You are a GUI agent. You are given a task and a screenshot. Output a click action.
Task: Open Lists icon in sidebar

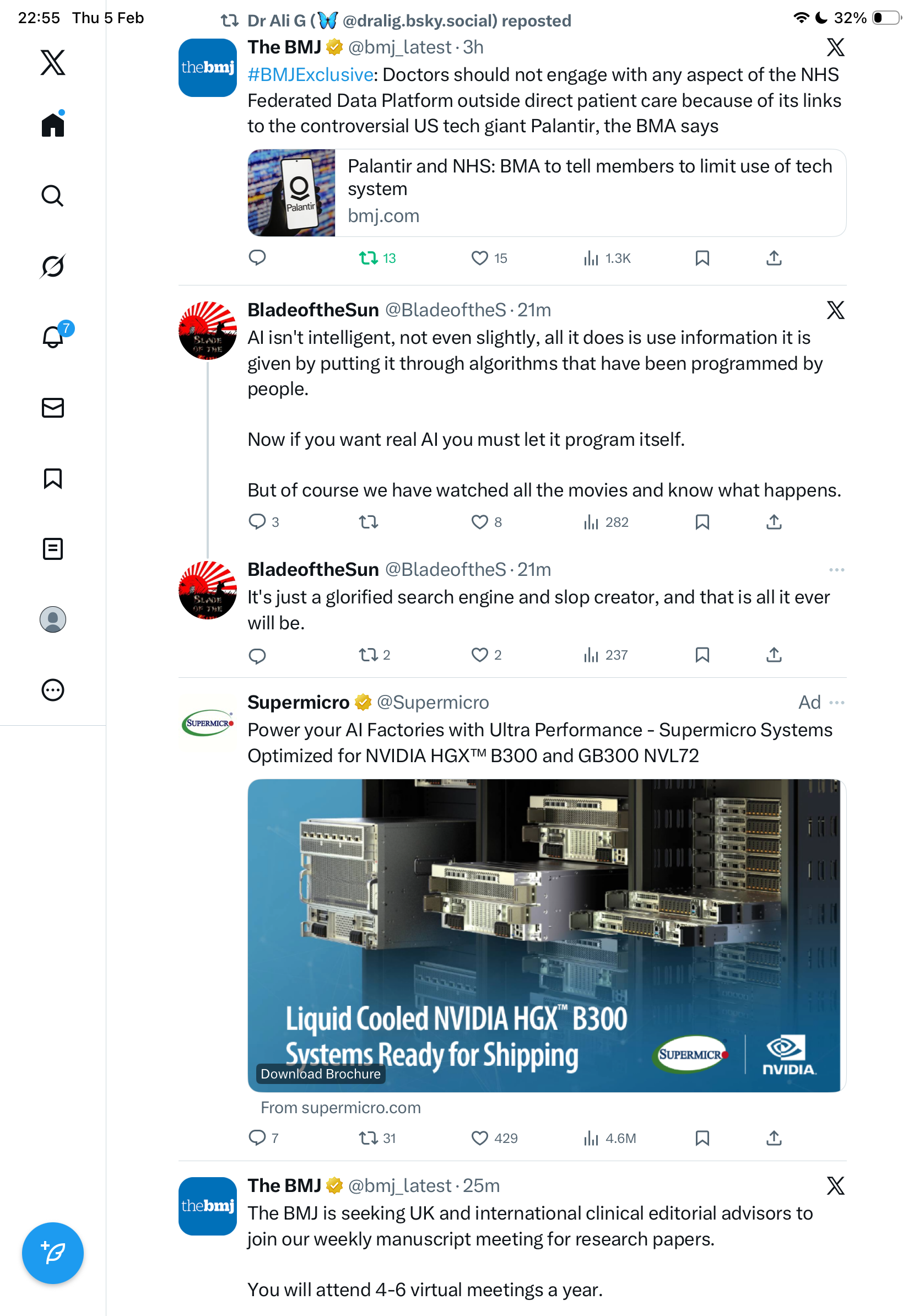52,548
